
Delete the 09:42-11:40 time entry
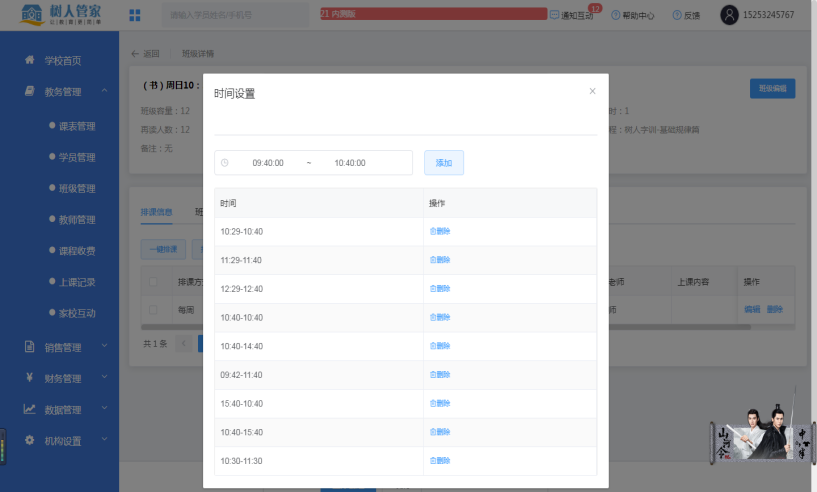(x=440, y=375)
